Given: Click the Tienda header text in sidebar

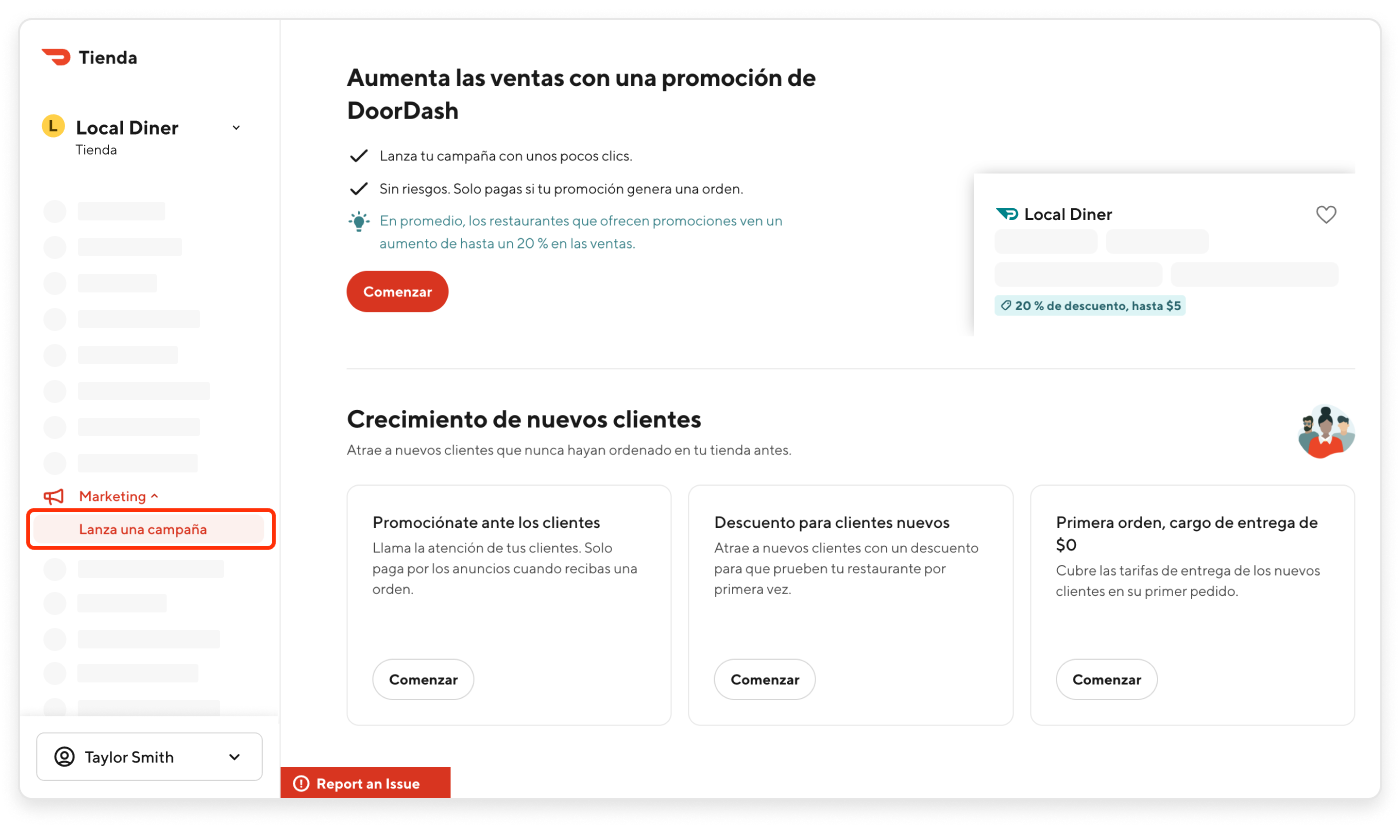Looking at the screenshot, I should click(108, 57).
